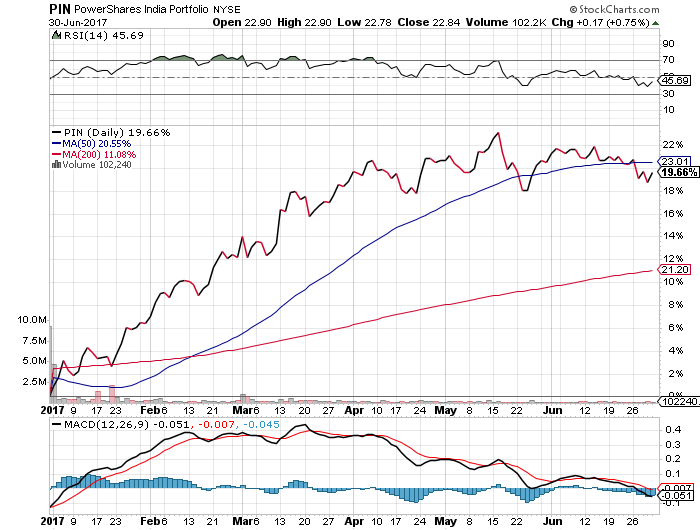Click the green up arrow beside Chg
Screen dimensions: 700x530
[x=655, y=23]
